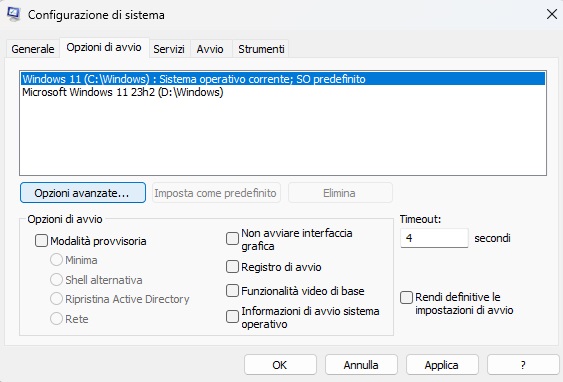Choose Shell alternativa radio option

point(56,280)
